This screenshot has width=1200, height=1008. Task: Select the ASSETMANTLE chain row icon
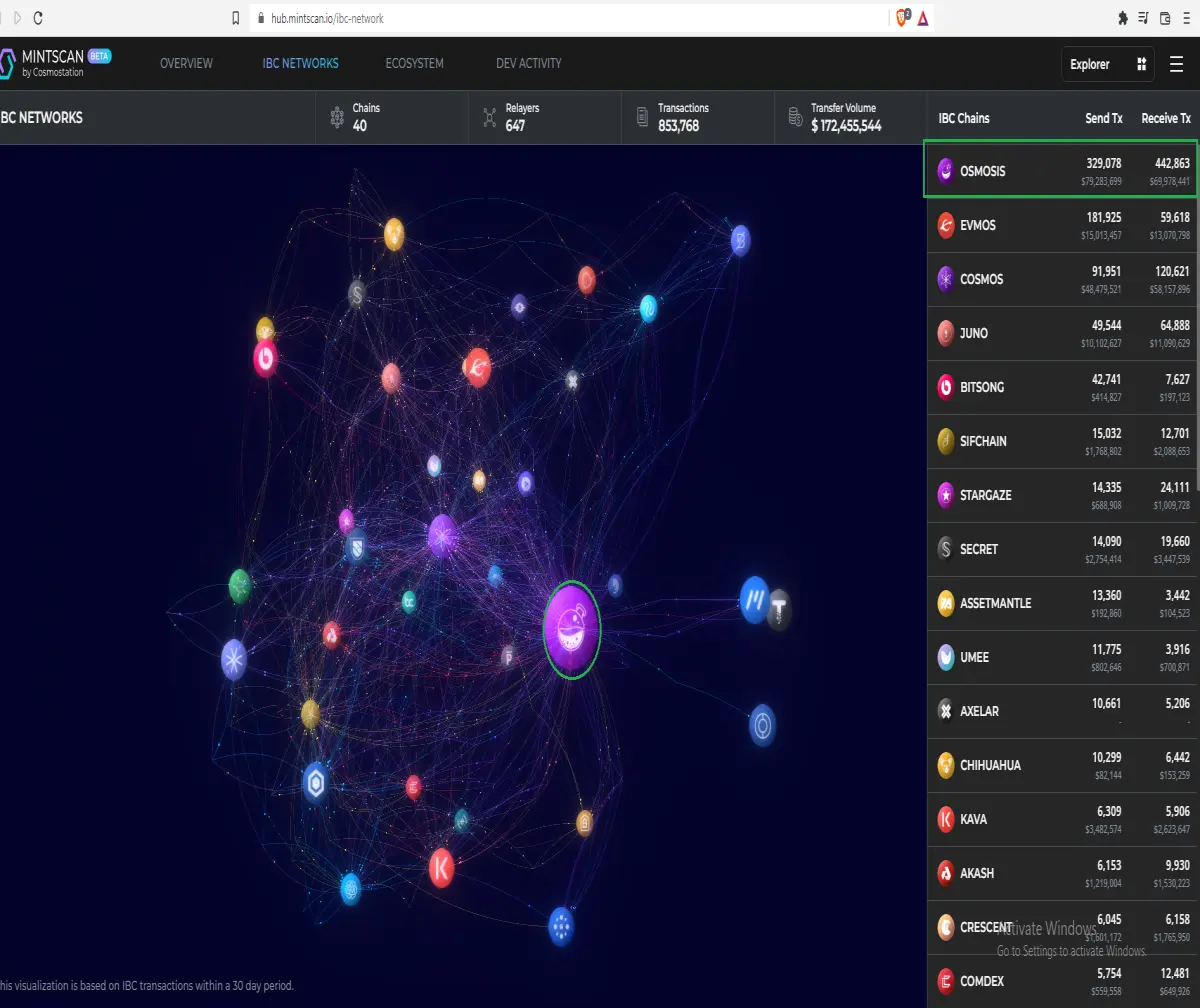click(945, 603)
